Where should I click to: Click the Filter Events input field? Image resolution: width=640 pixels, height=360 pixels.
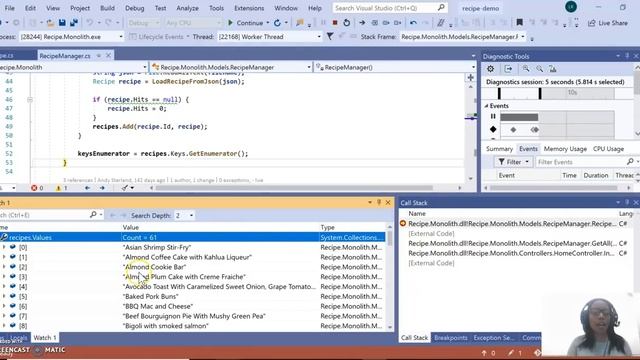pyautogui.click(x=581, y=162)
